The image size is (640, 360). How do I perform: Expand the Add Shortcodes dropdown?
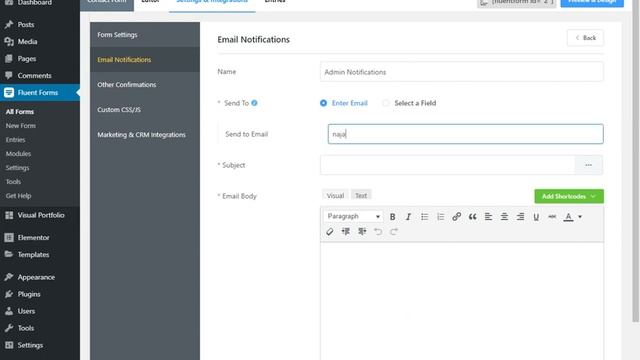coord(569,196)
